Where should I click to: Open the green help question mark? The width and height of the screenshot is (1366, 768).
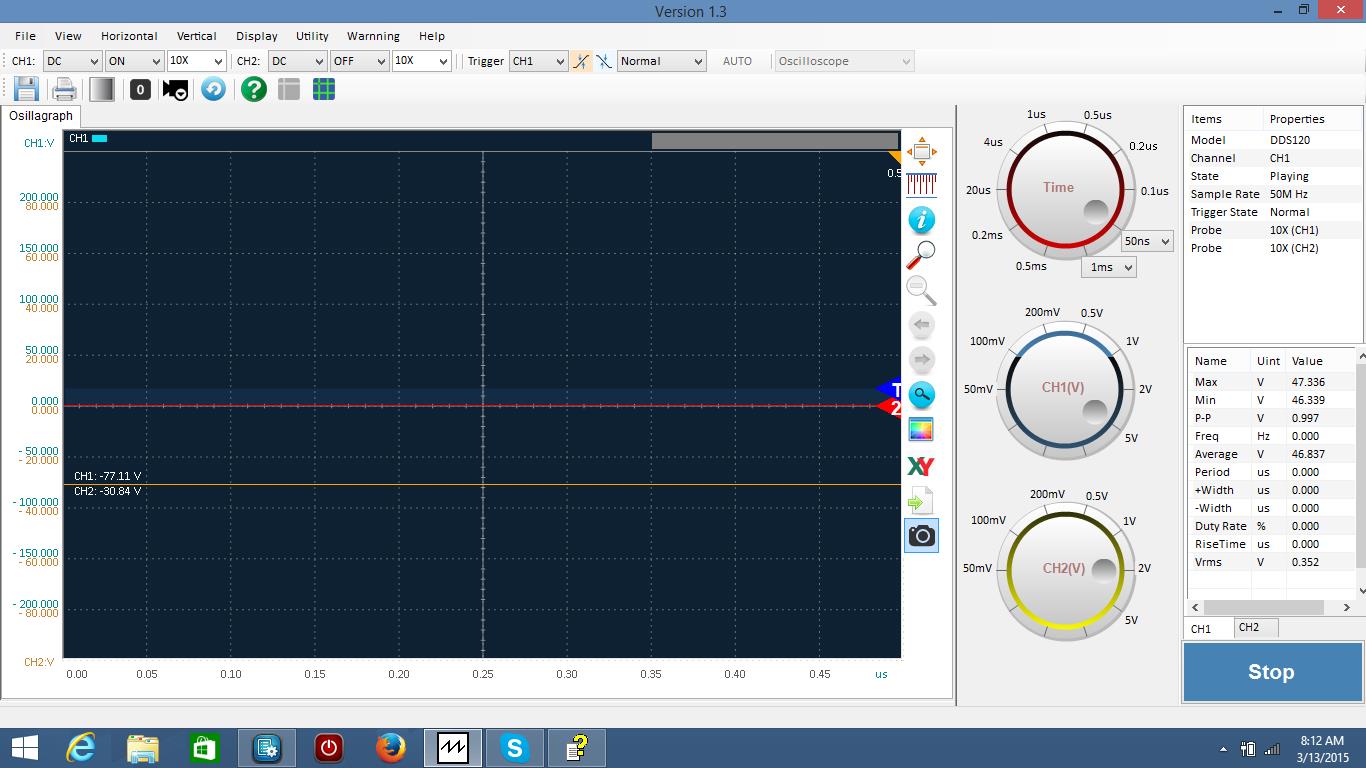coord(254,89)
